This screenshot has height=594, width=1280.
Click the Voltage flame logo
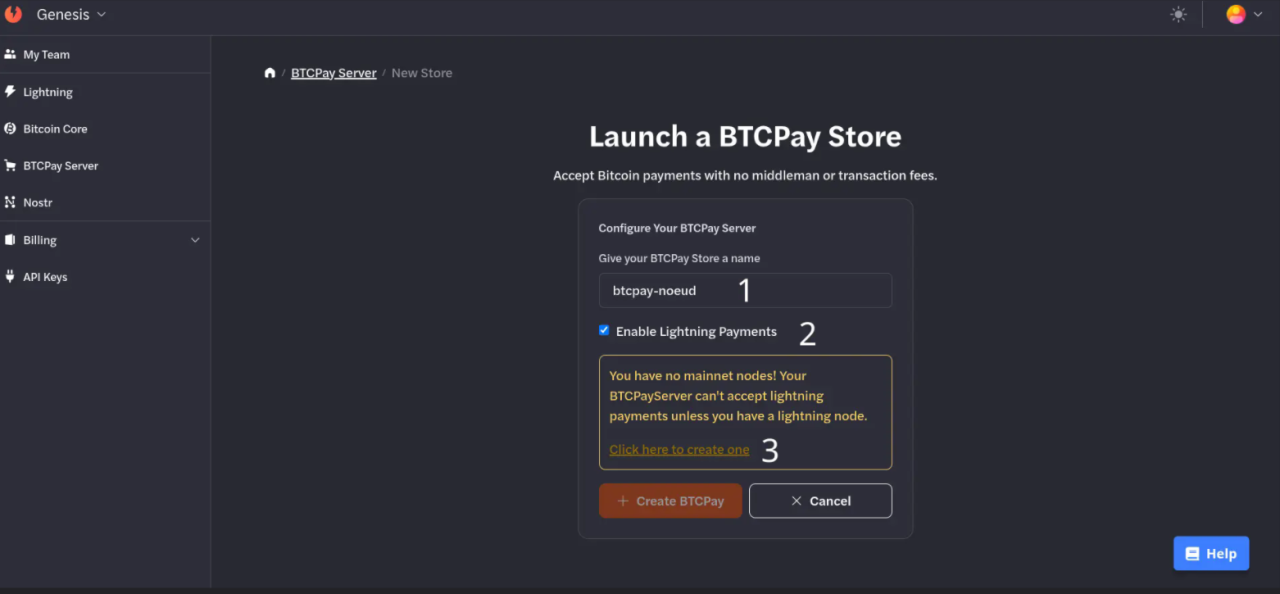coord(13,14)
